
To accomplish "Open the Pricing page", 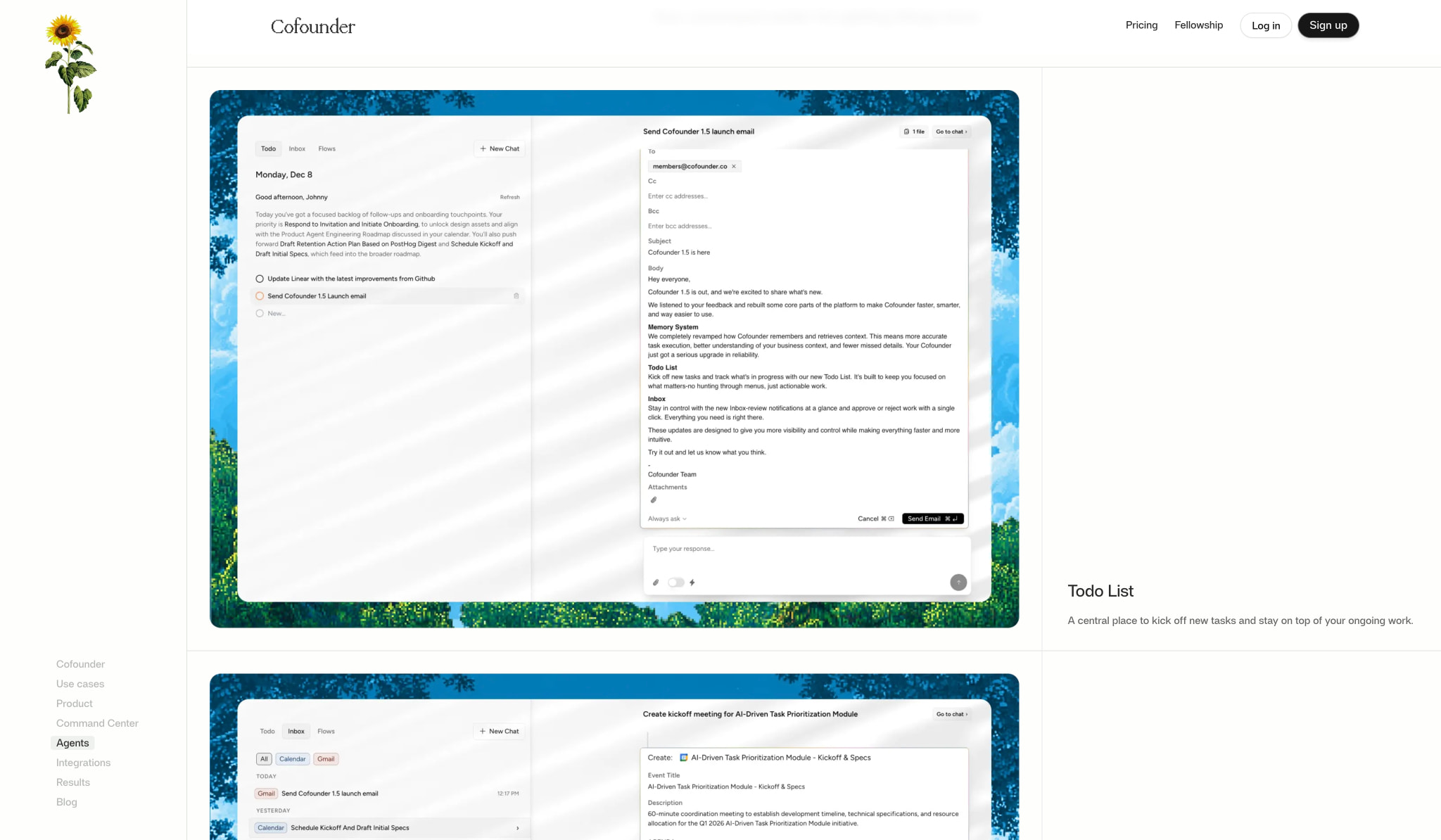I will [x=1141, y=25].
